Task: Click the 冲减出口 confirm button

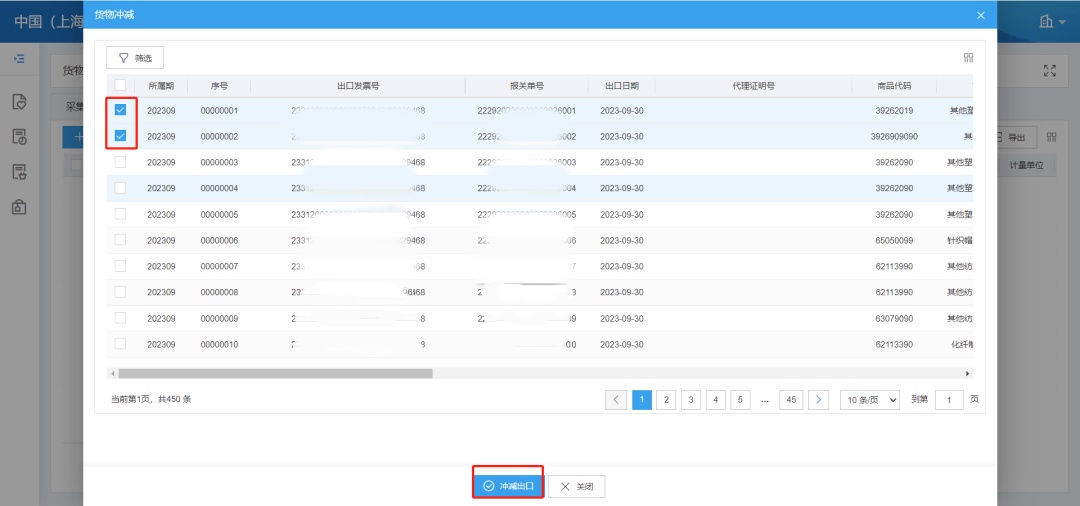Action: (x=508, y=486)
